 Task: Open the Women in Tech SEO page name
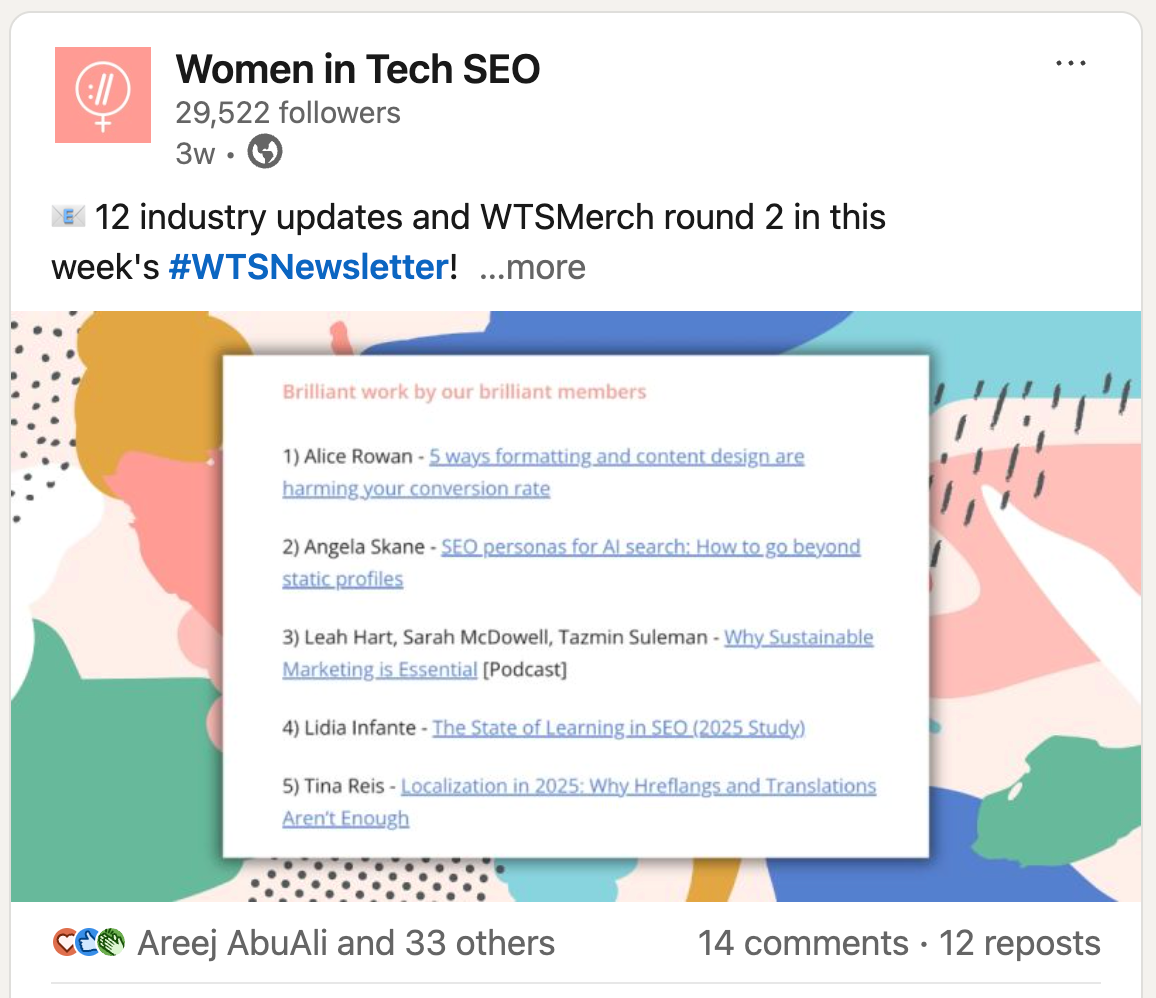click(x=358, y=69)
